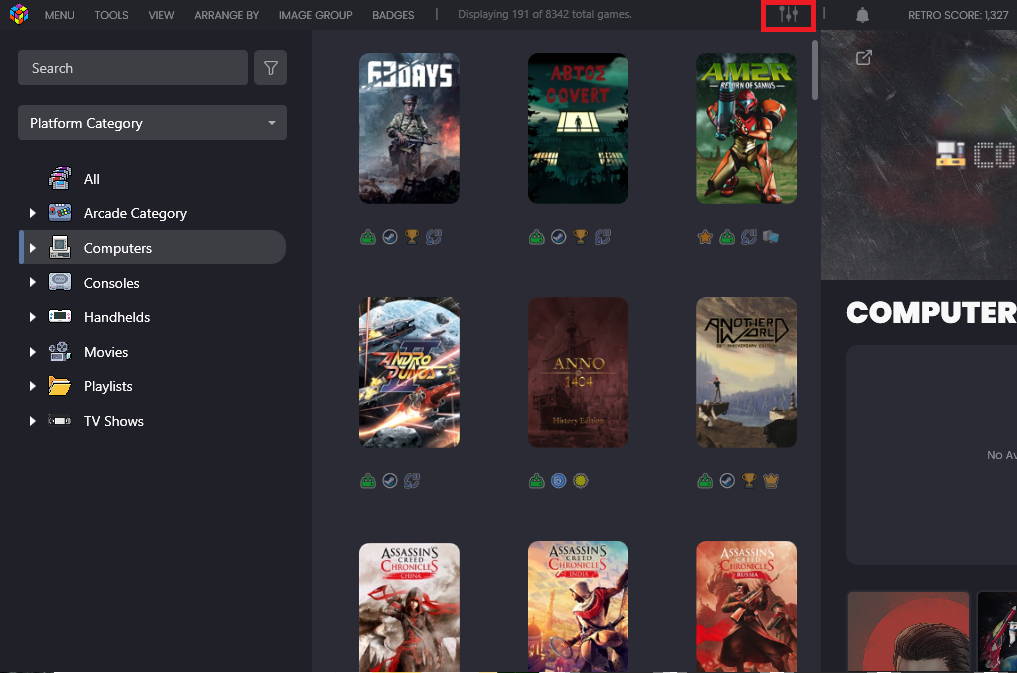
Task: Select Assassin's Creed Chronicles China cover
Action: click(409, 608)
